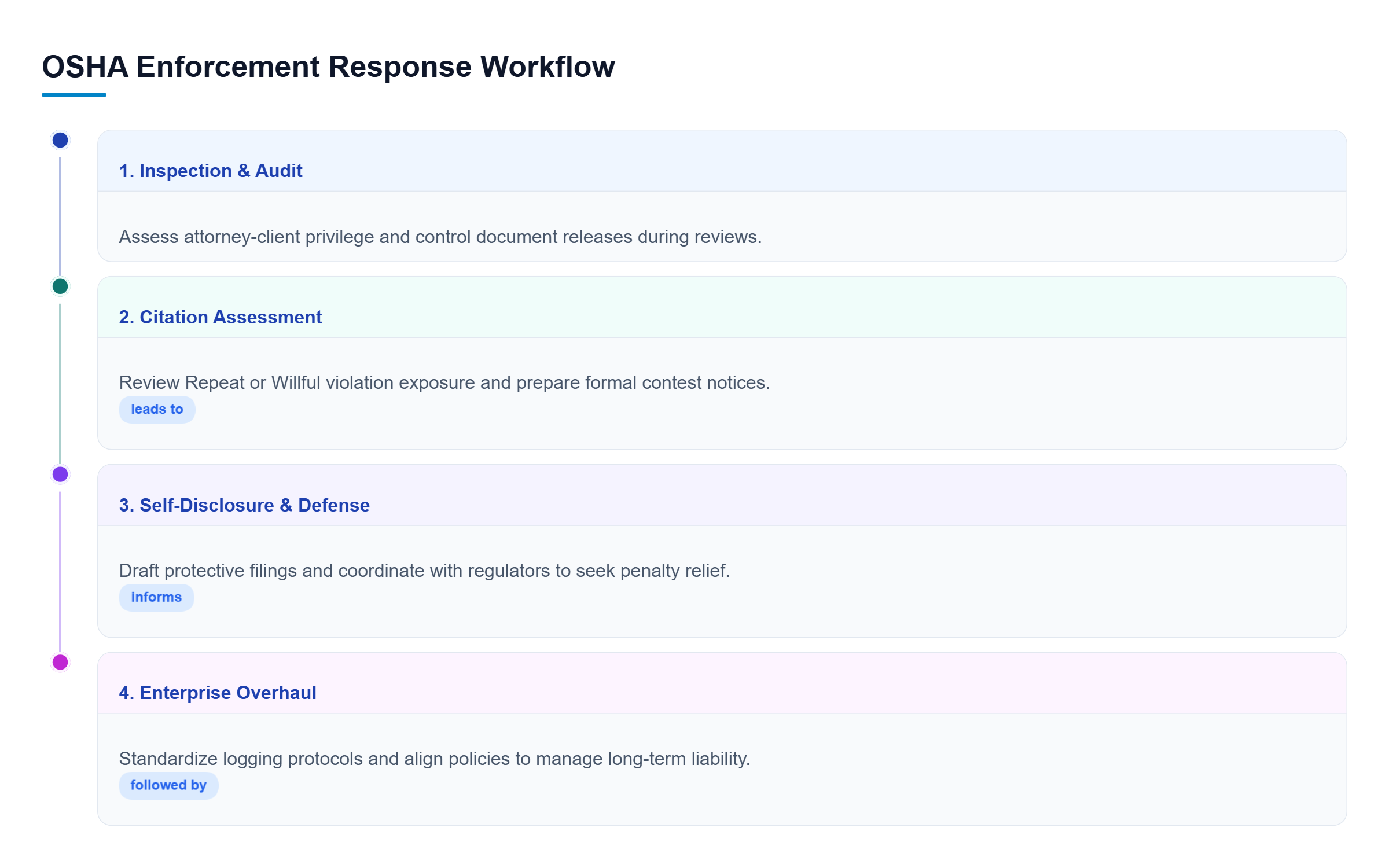This screenshot has width=1389, height=868.
Task: Click text 'Standardize logging protocols and align policies'
Action: 315,759
